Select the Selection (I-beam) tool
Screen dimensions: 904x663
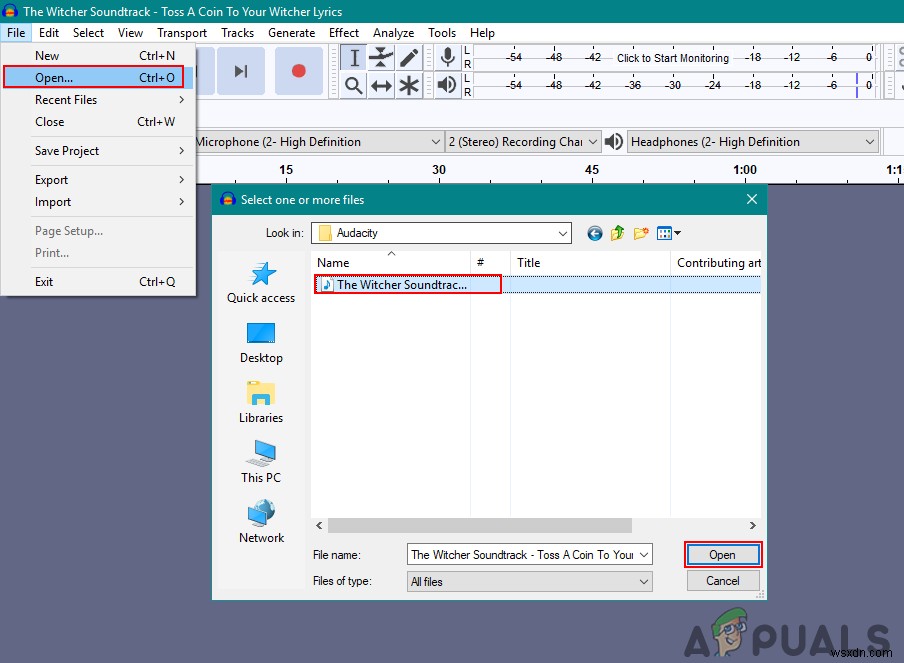[354, 58]
